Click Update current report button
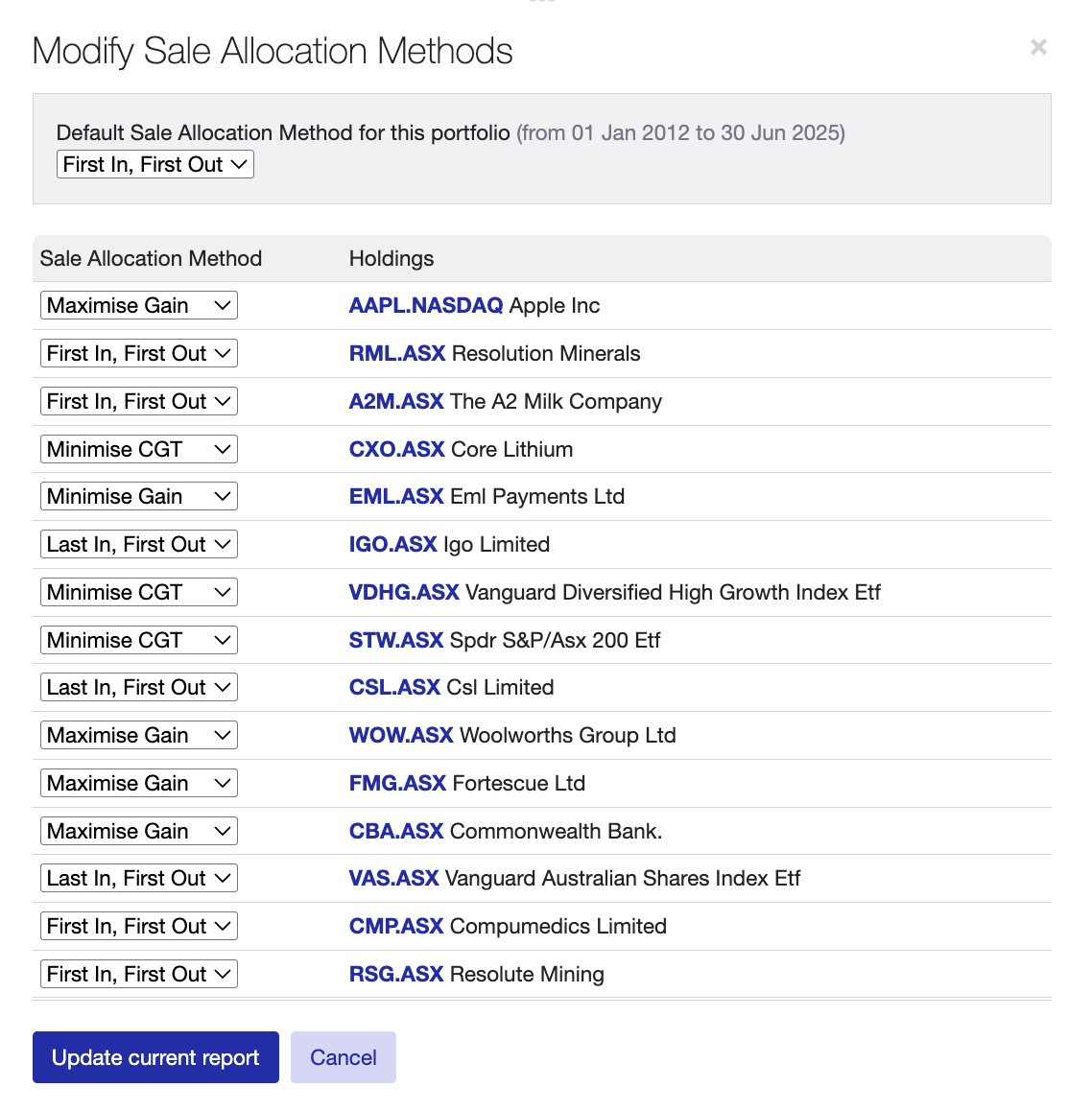 [155, 1057]
